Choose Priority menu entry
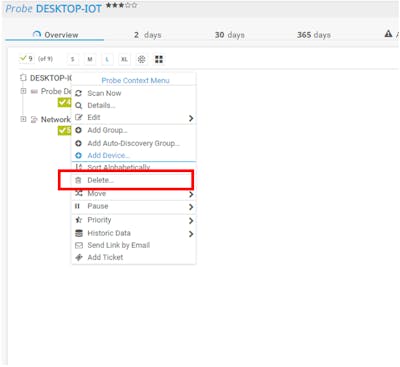This screenshot has width=400, height=367. coord(134,220)
